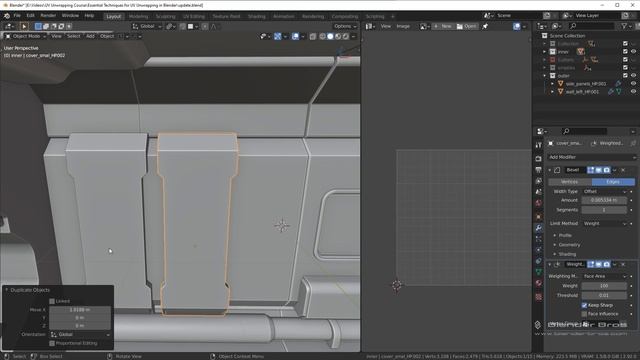Screen dimensions: 640x360
Task: Expand the side_panels_HP.001 object
Action: pos(552,84)
